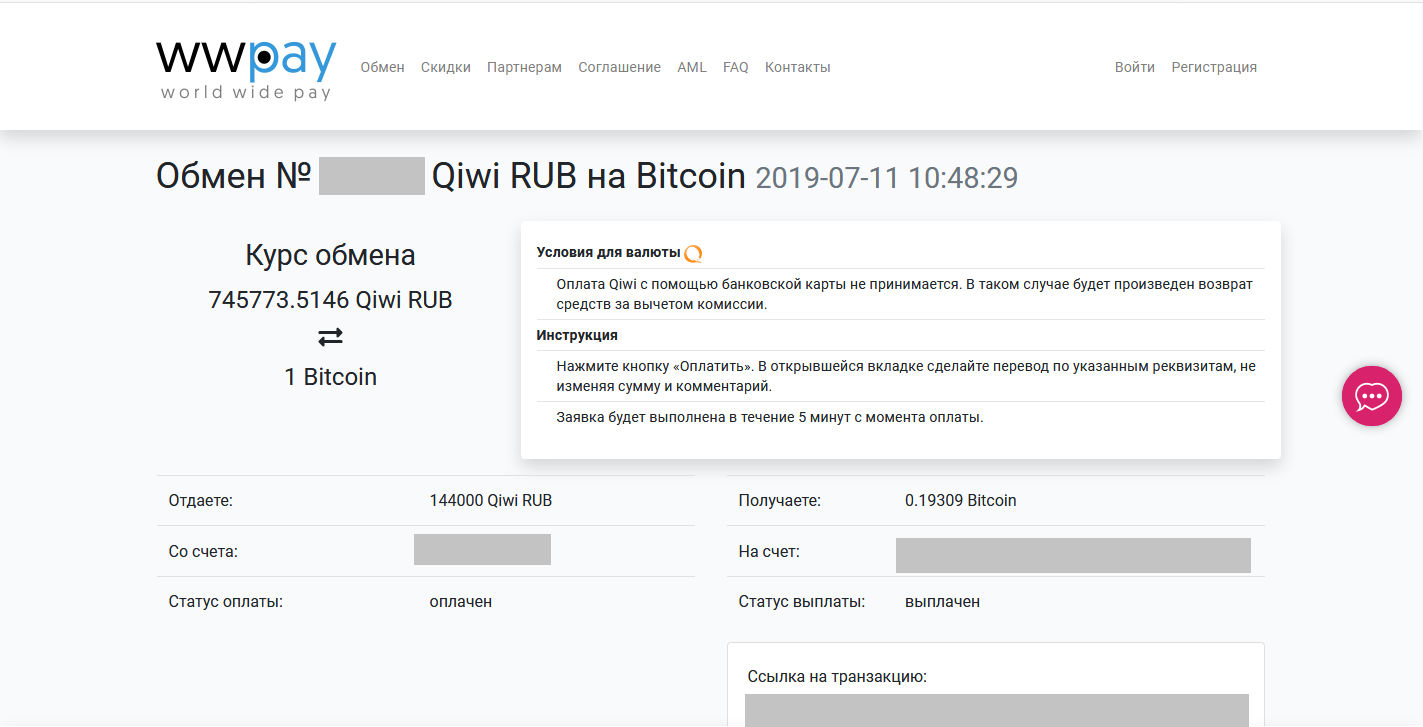Click the note about 5 минут processing time

click(770, 417)
